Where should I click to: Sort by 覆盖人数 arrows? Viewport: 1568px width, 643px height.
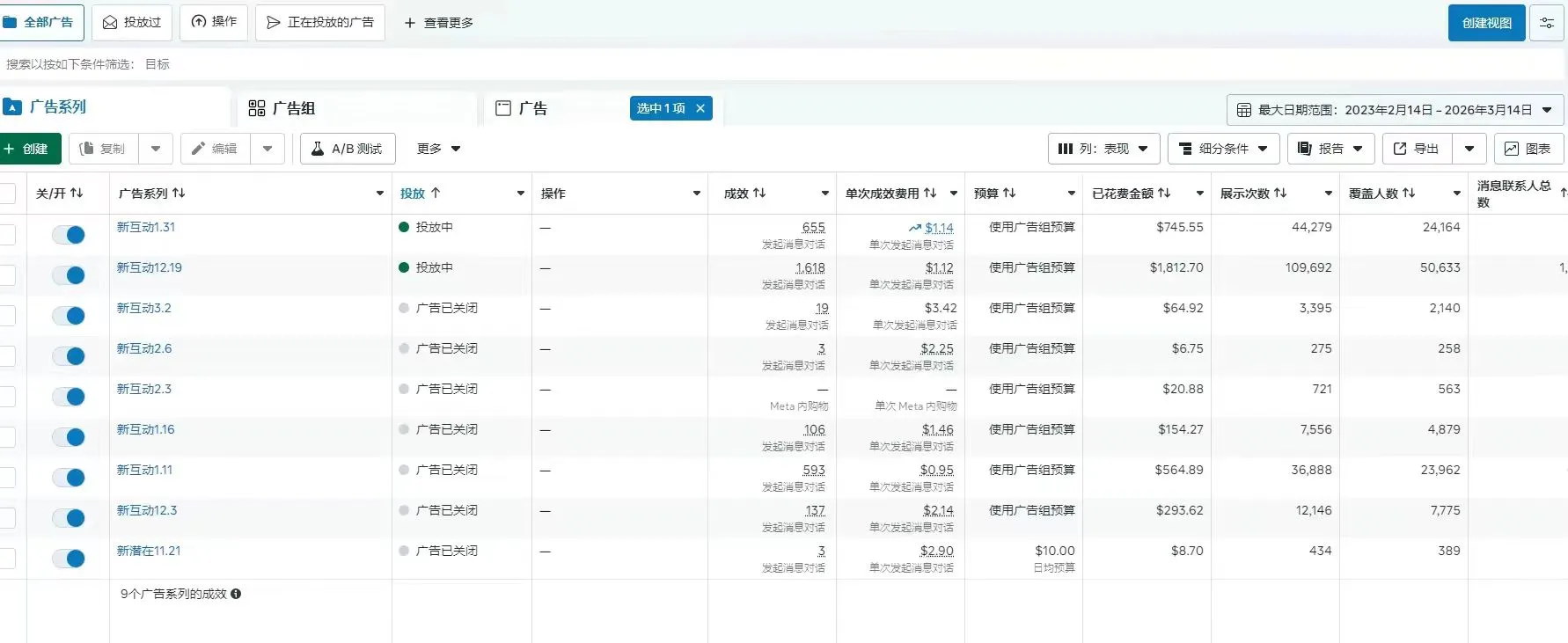[1409, 194]
